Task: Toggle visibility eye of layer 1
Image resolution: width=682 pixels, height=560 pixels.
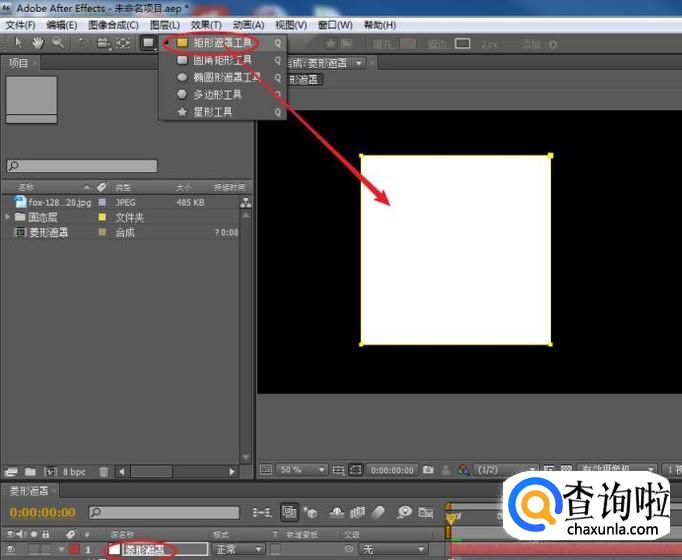Action: pos(8,549)
